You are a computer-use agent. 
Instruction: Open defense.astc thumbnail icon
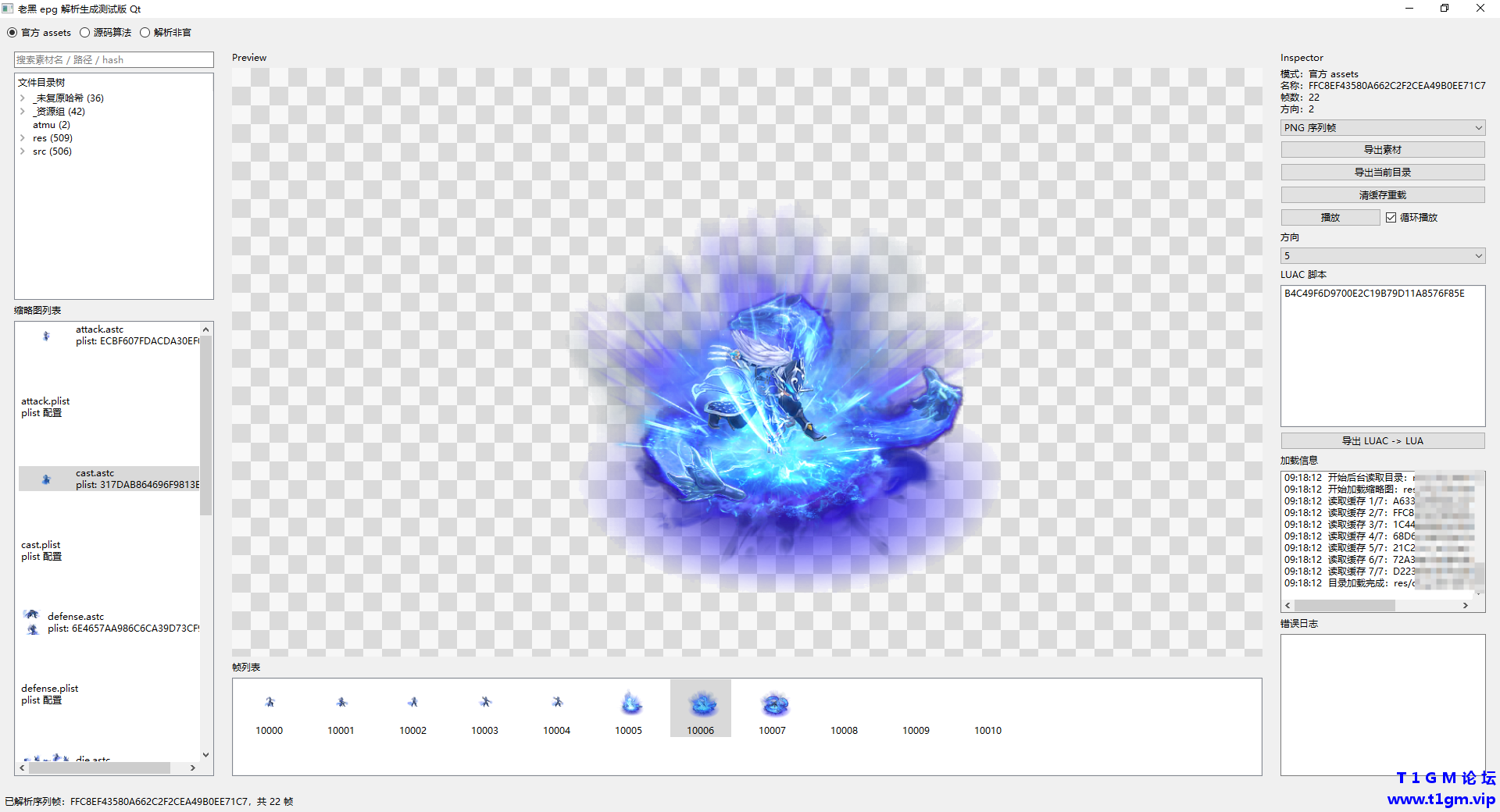tap(31, 621)
